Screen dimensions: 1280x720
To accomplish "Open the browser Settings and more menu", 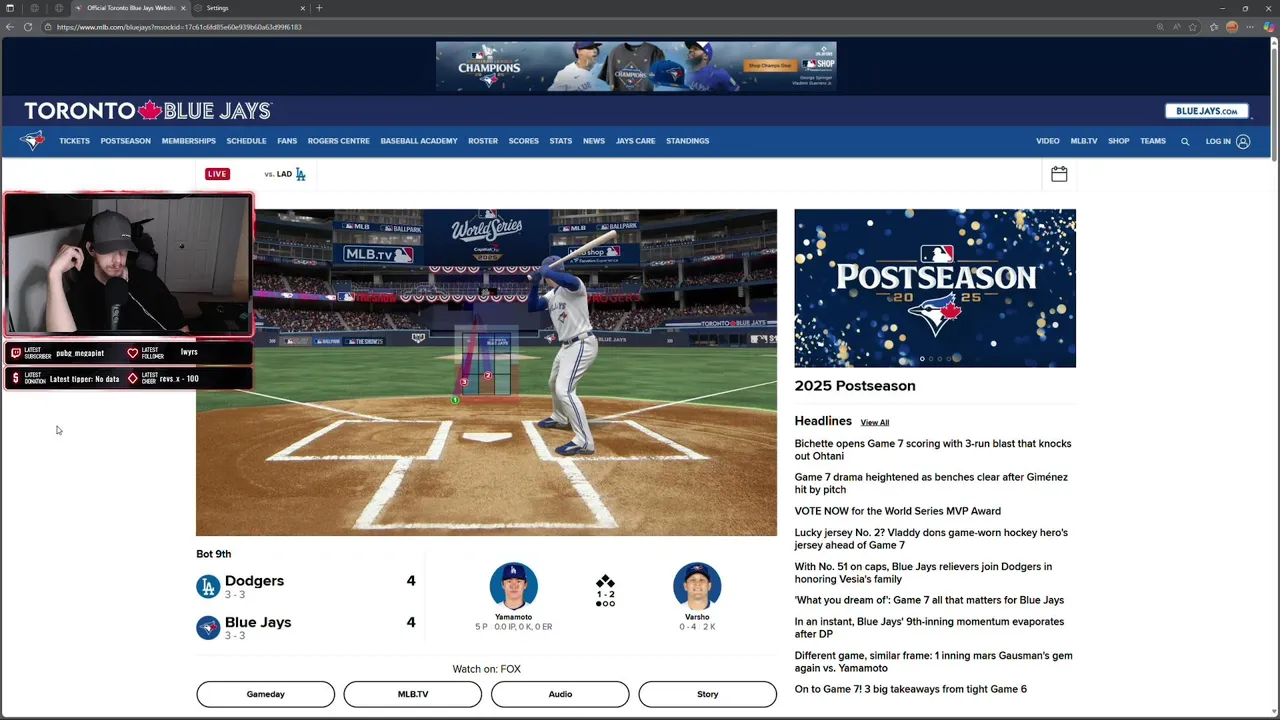I will point(1250,27).
